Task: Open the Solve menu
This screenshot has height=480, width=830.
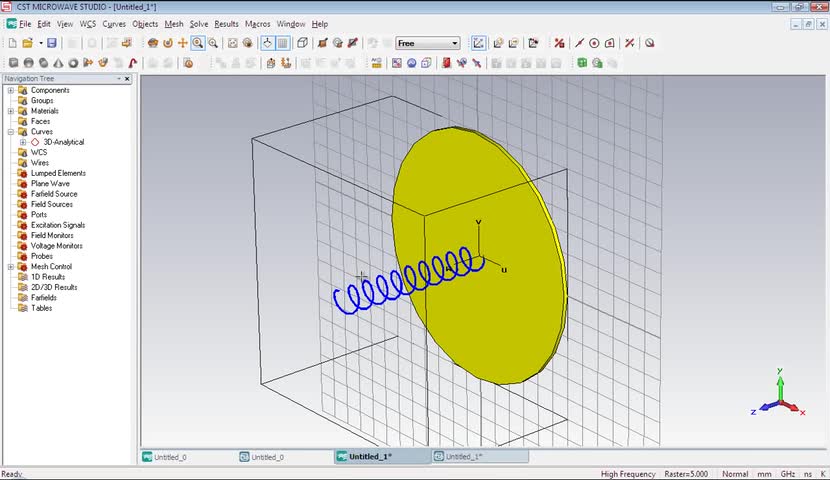Action: 199,23
